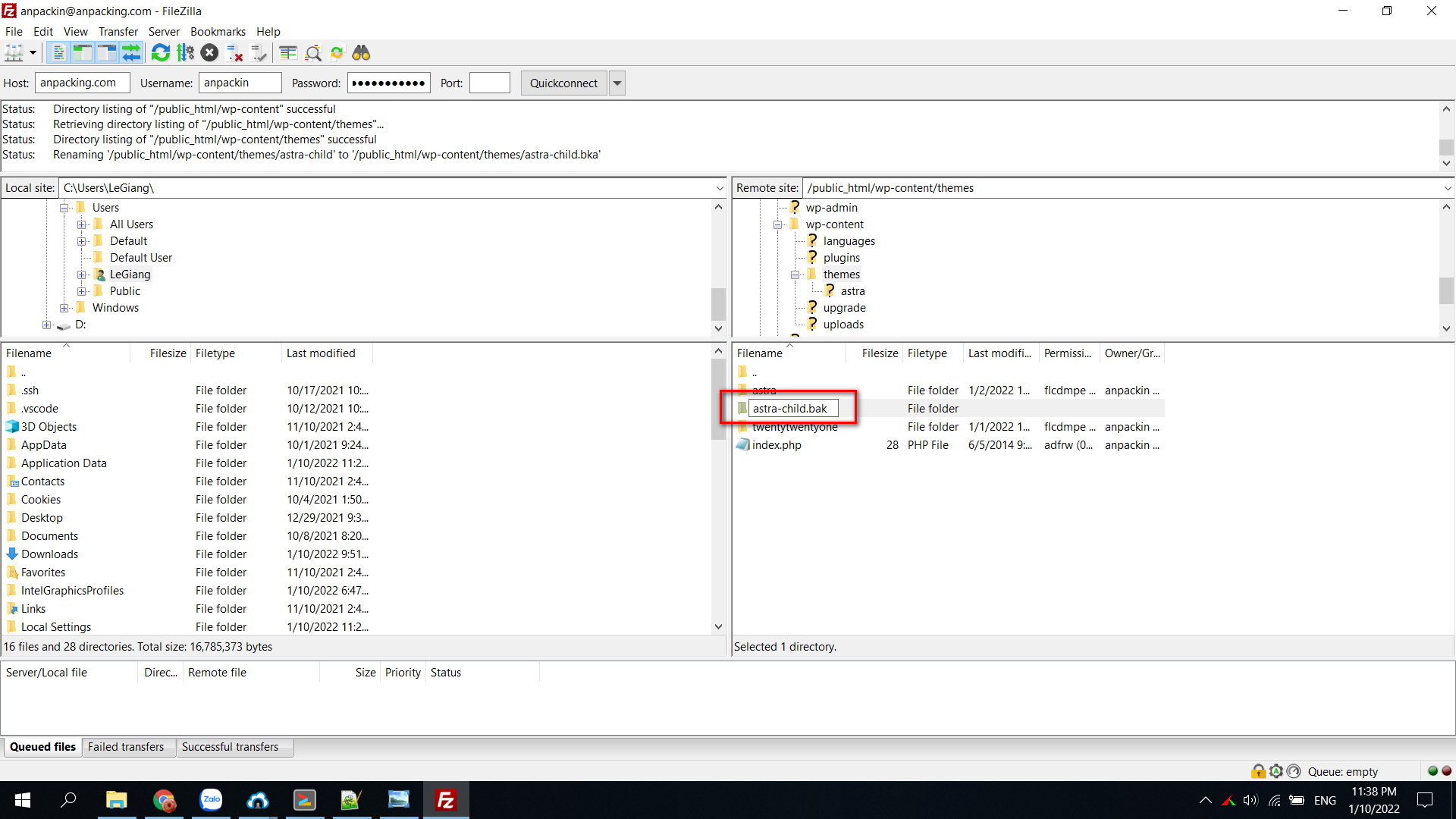This screenshot has width=1456, height=819.
Task: Open the Local site path dropdown
Action: [720, 188]
